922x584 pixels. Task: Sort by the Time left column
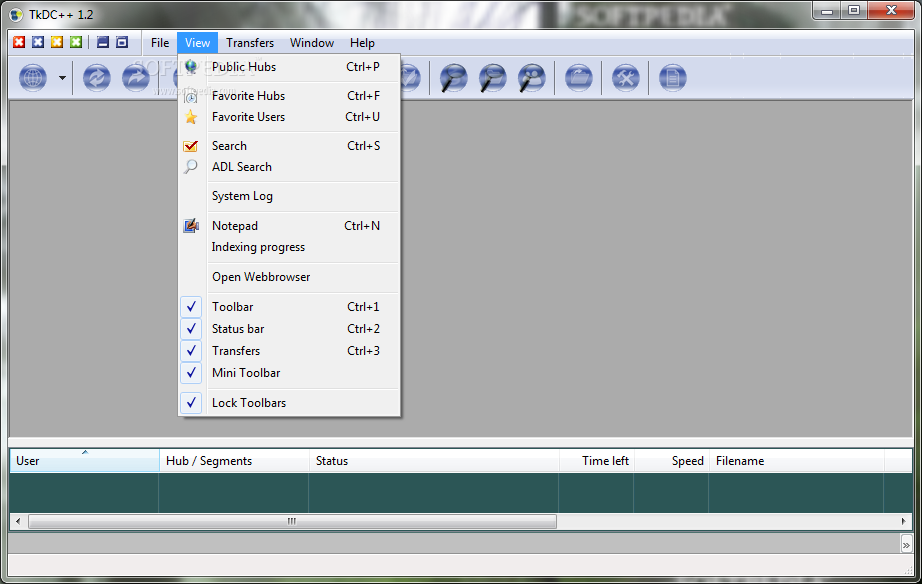[596, 461]
